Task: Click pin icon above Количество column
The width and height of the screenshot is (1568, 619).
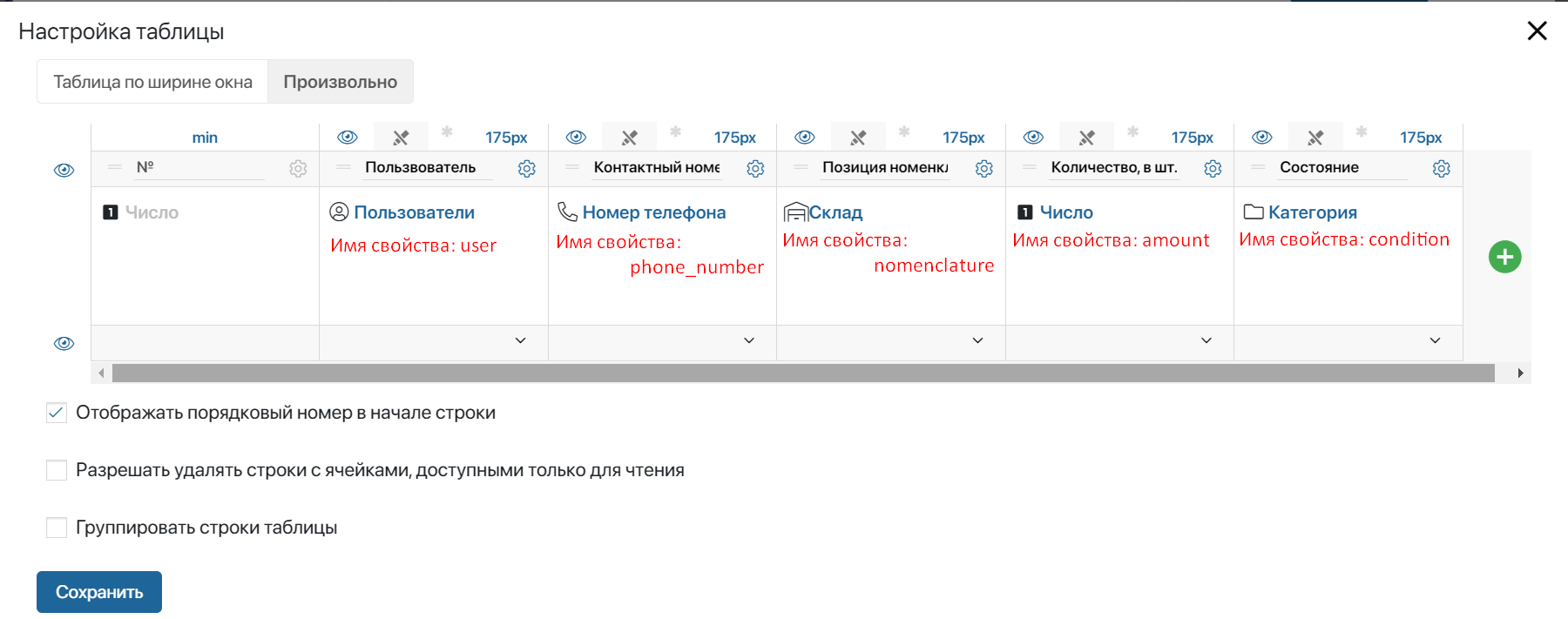Action: (x=1086, y=138)
